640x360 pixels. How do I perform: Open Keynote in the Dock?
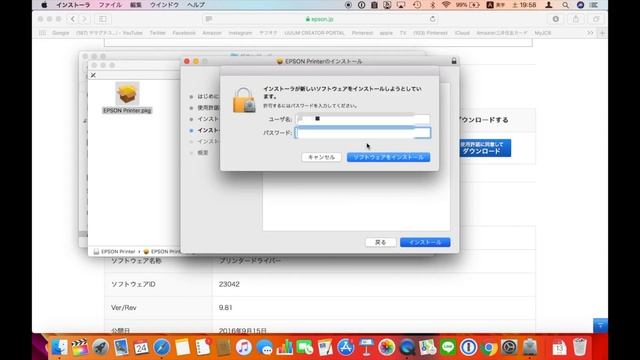(366, 347)
